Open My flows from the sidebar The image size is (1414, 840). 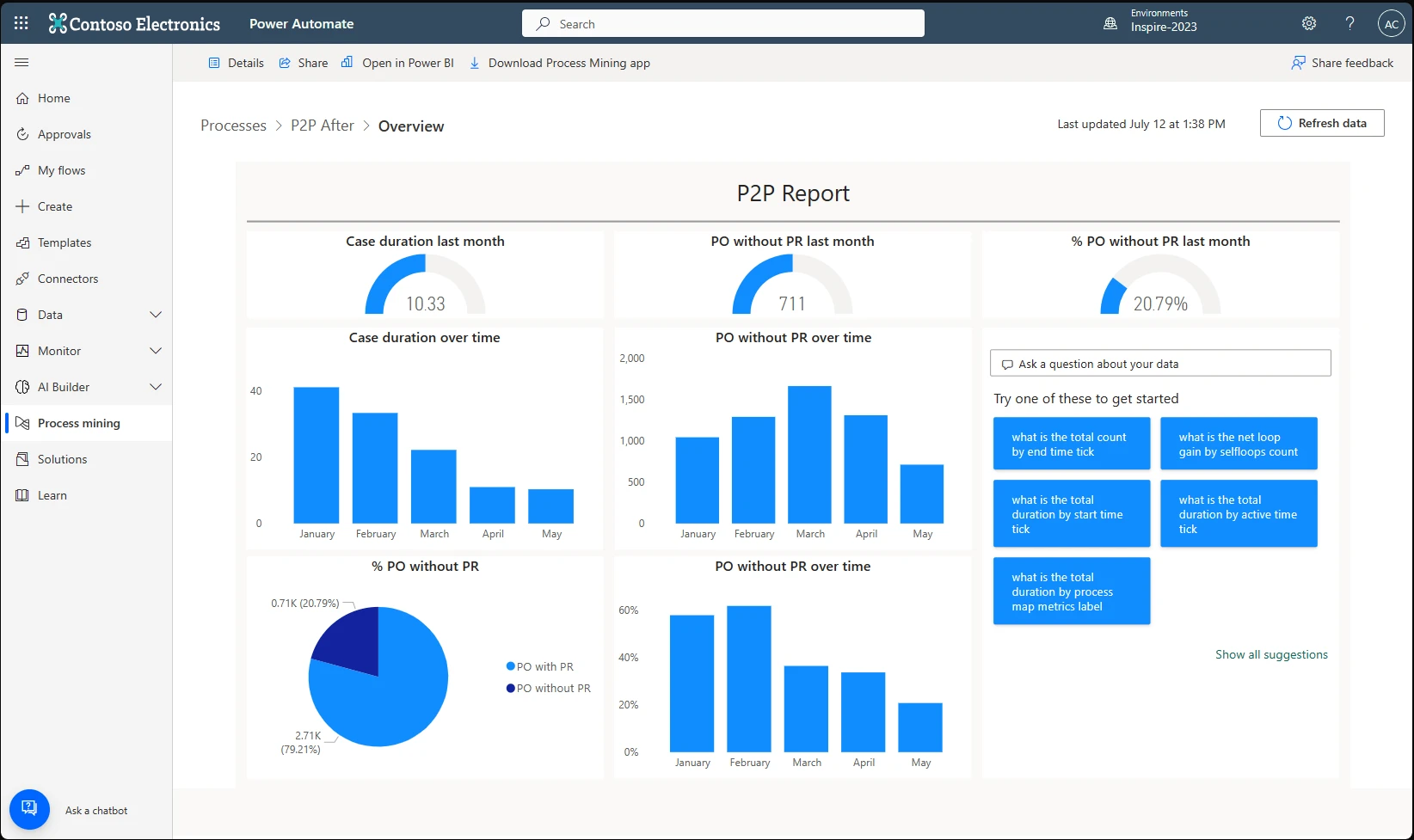tap(61, 170)
